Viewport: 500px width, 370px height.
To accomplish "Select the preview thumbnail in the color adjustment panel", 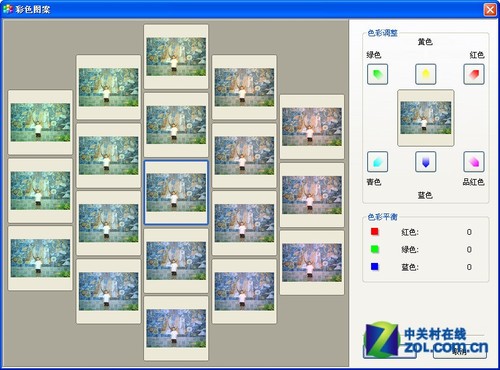I will tap(426, 118).
